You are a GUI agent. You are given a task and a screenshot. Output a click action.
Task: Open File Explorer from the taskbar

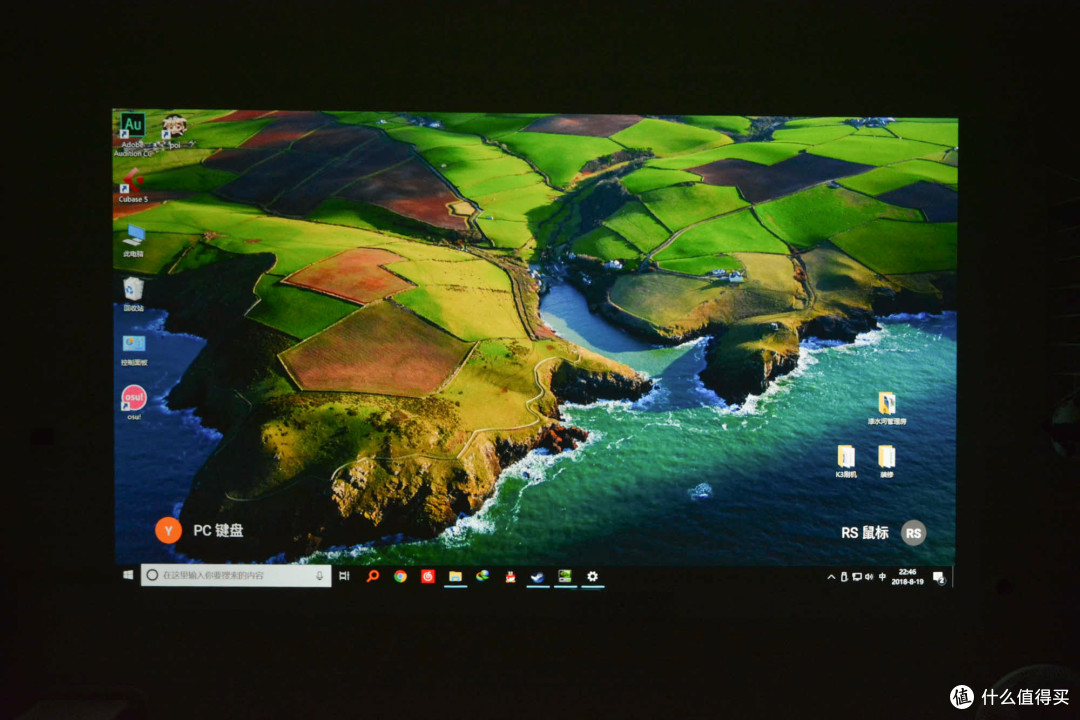coord(455,577)
